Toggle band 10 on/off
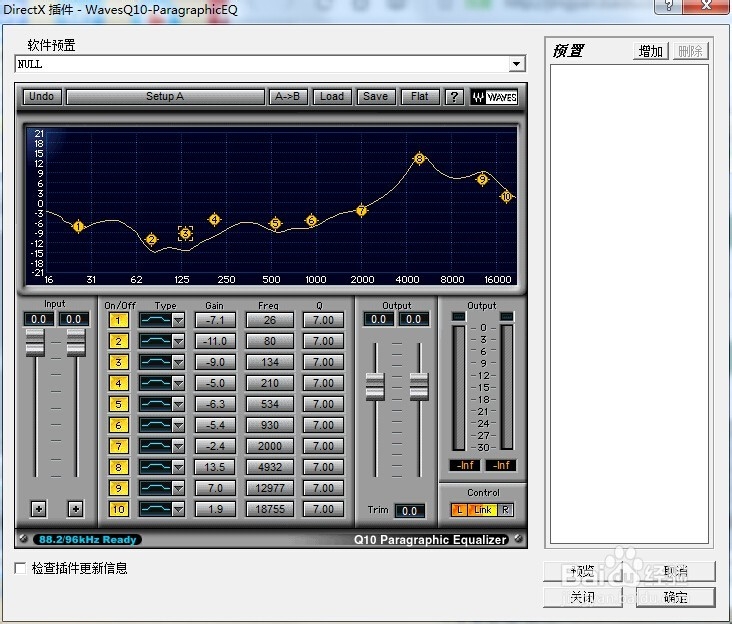 118,509
